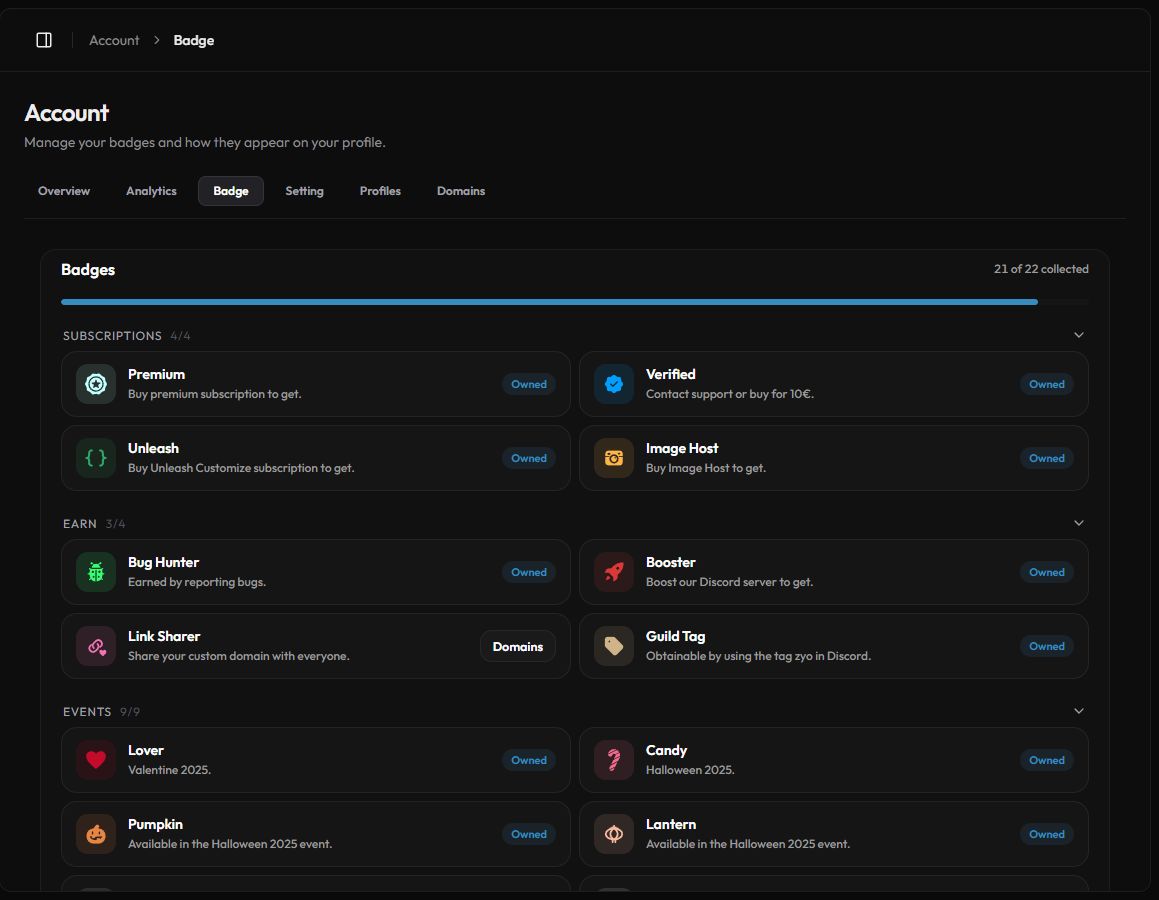Collapse the Events section chevron
This screenshot has height=900, width=1159.
point(1078,711)
